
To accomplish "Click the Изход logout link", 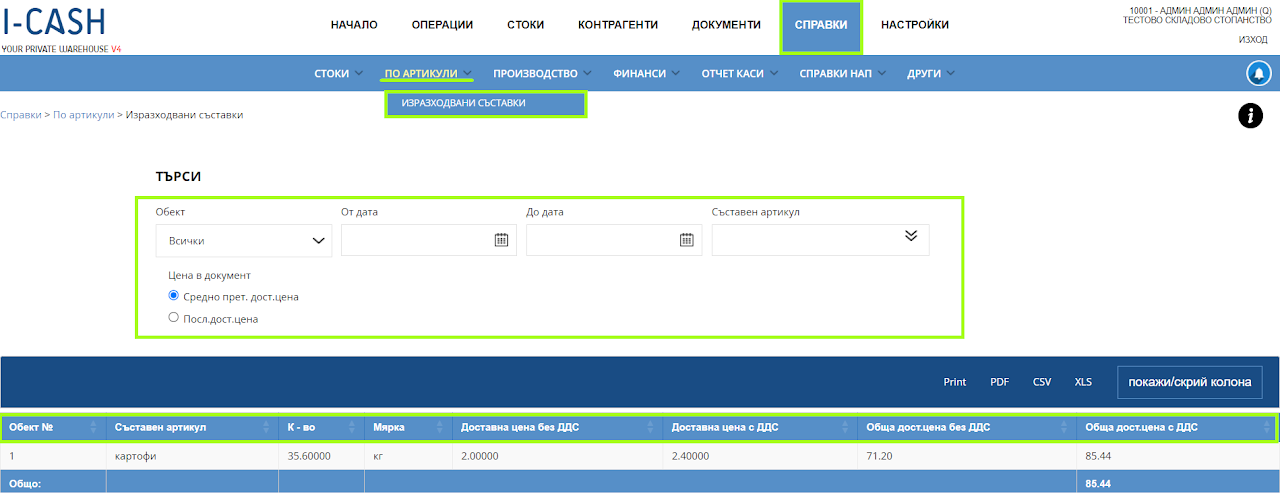I will click(x=1253, y=40).
